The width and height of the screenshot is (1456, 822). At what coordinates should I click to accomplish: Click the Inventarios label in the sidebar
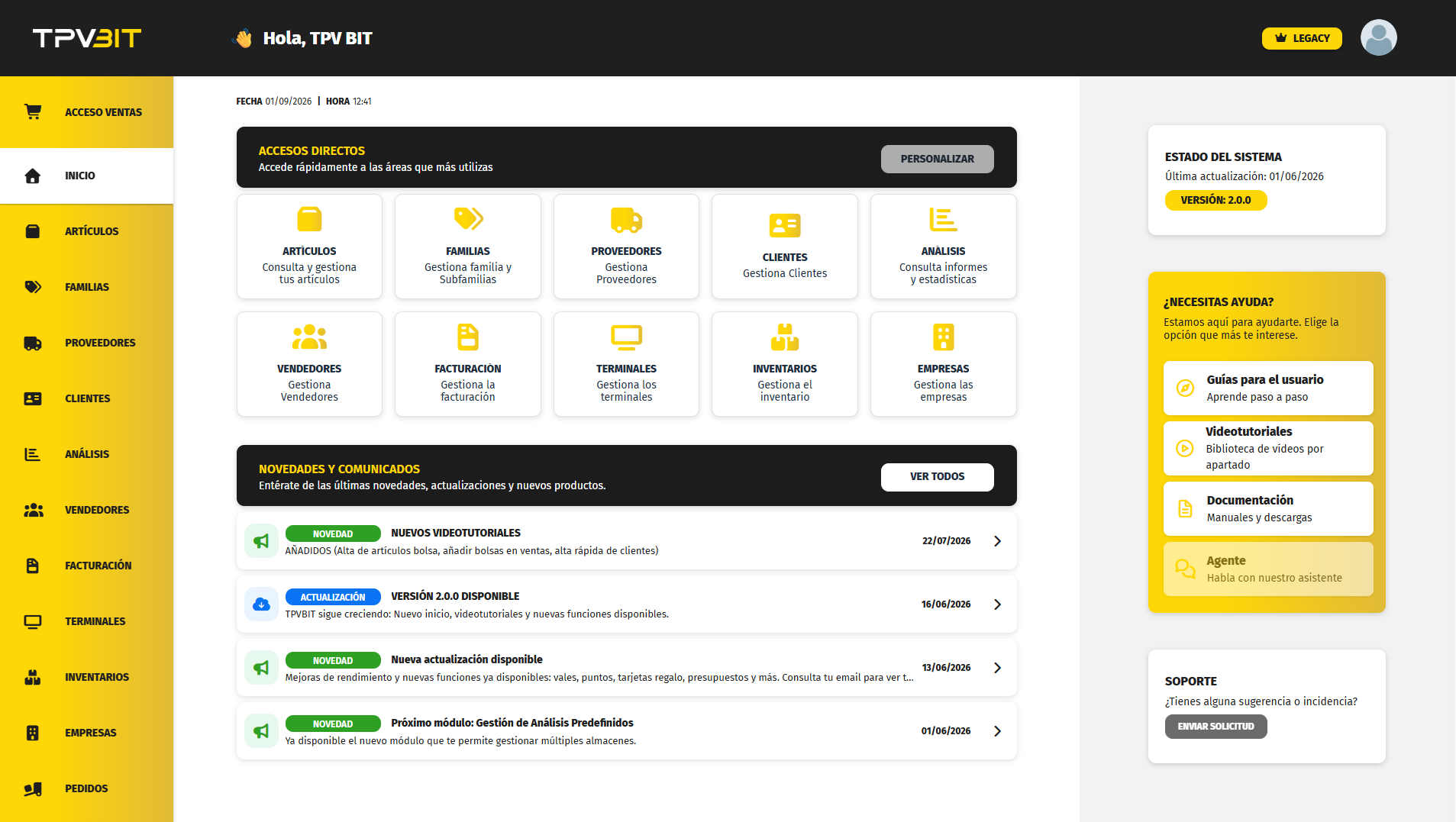(x=97, y=677)
